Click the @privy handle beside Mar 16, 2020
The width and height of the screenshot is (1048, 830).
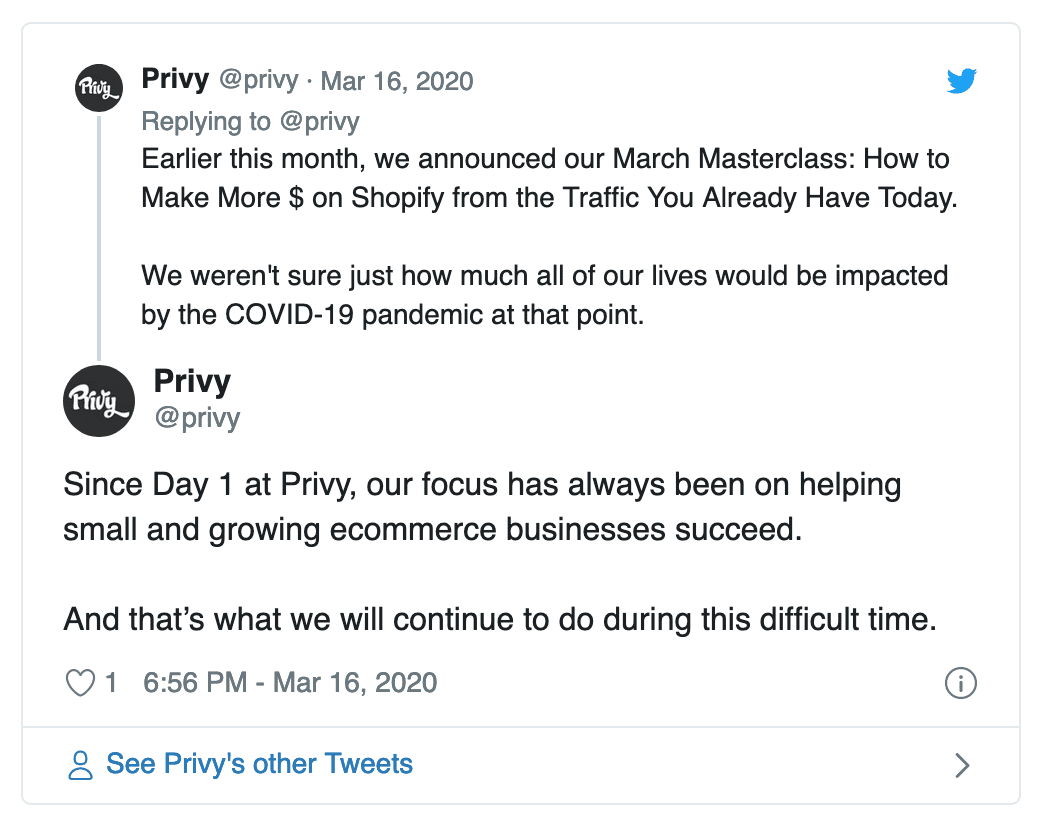point(258,80)
